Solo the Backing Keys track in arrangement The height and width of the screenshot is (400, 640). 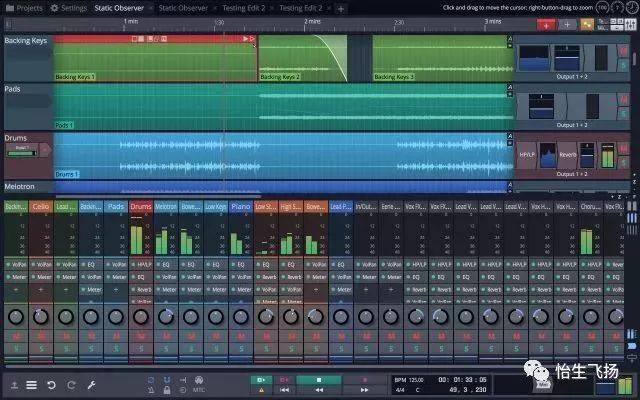(623, 65)
